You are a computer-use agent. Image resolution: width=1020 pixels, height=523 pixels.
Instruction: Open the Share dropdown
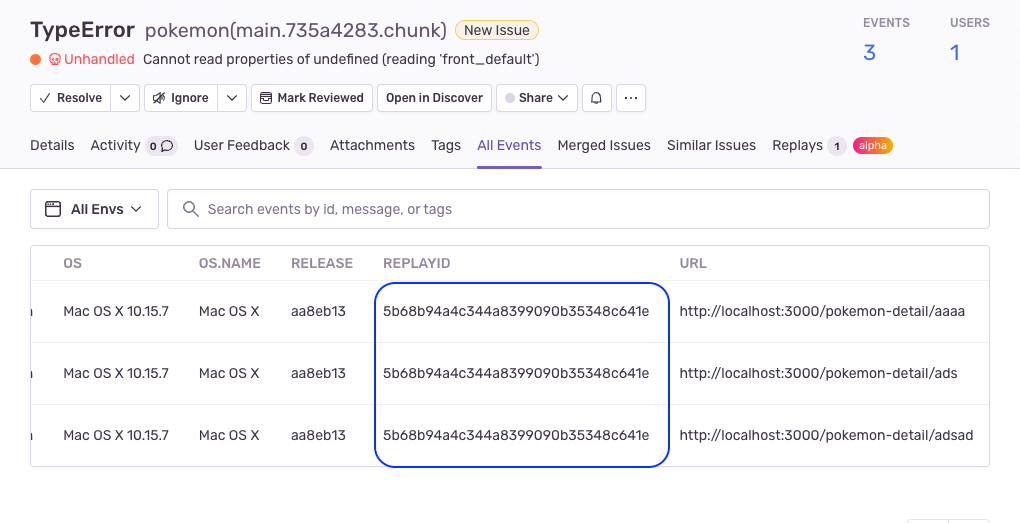tap(537, 98)
